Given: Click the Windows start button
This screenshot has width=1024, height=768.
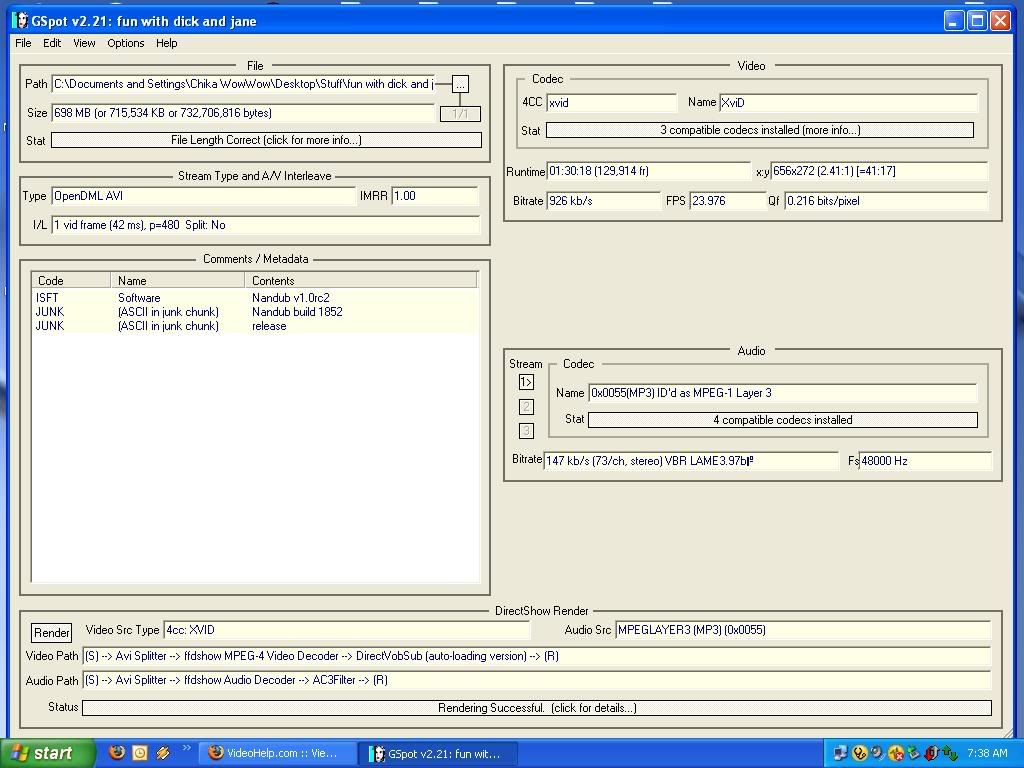Looking at the screenshot, I should tap(48, 754).
